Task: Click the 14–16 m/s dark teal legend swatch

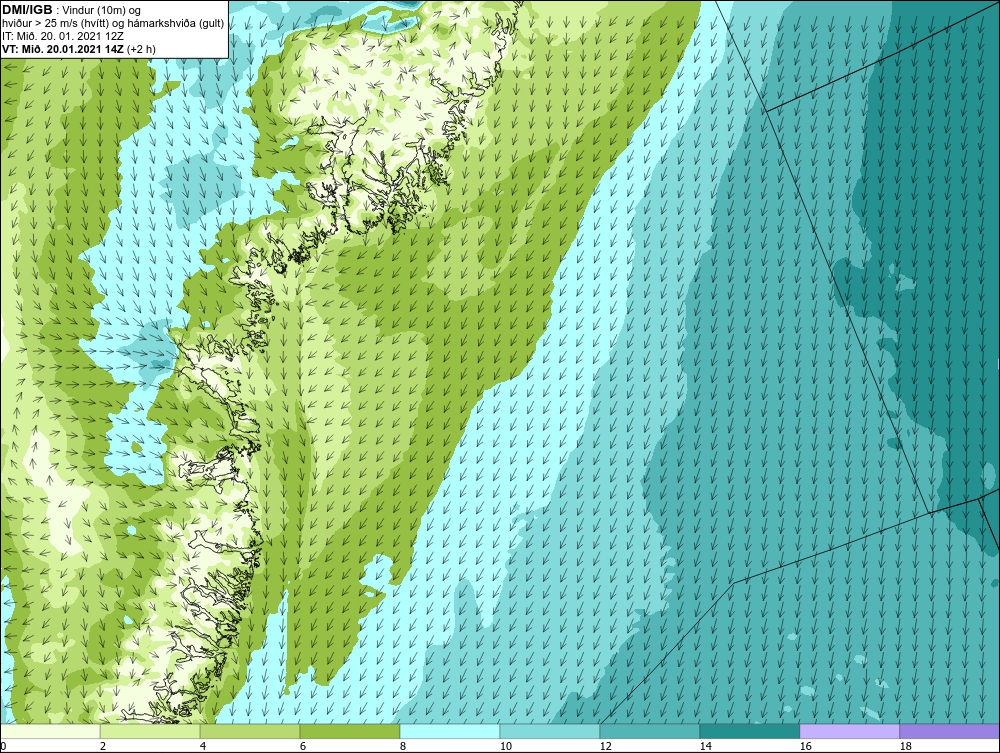Action: (x=749, y=731)
